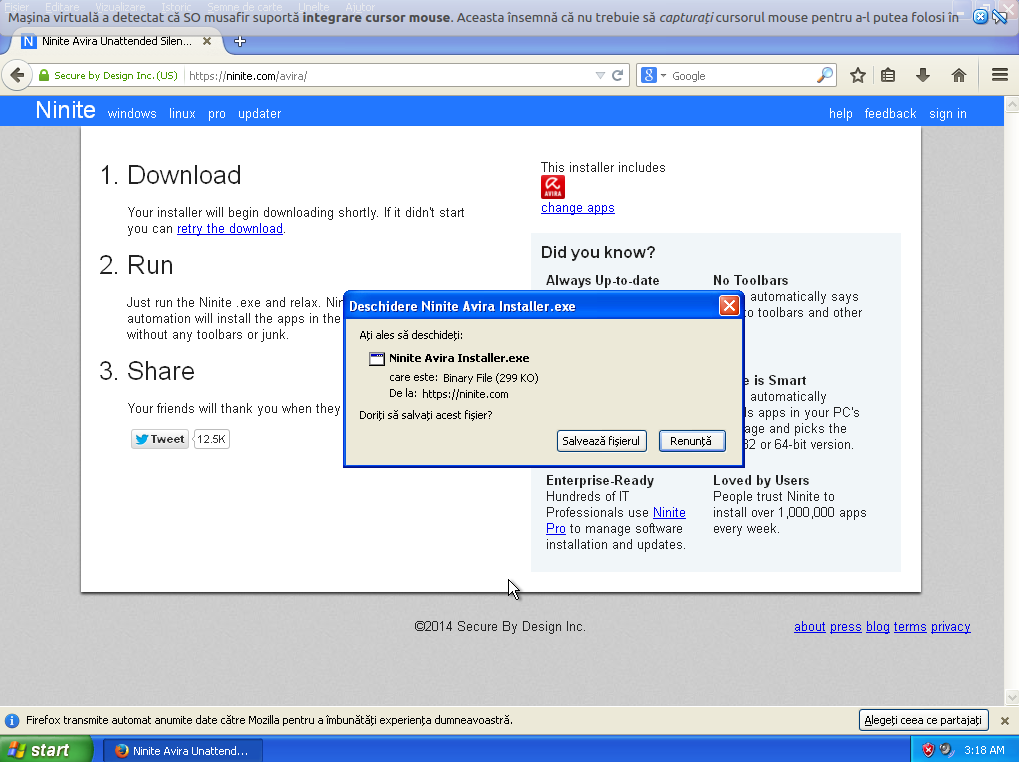The width and height of the screenshot is (1019, 762).
Task: Close the Deschidere Ninite Avira Installer dialog
Action: click(x=729, y=305)
